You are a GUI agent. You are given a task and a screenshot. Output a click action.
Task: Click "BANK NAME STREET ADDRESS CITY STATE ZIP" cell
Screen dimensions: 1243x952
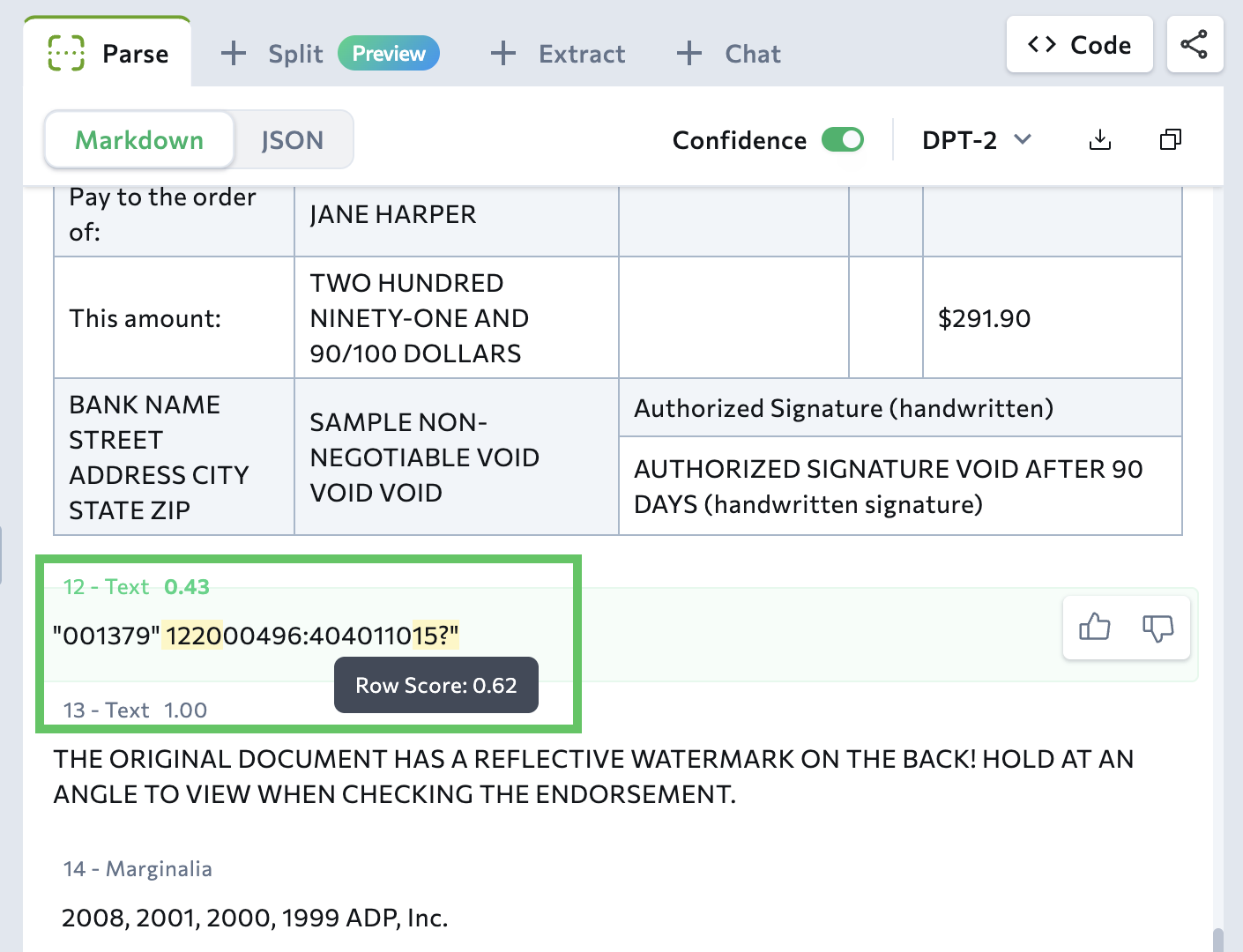click(174, 457)
